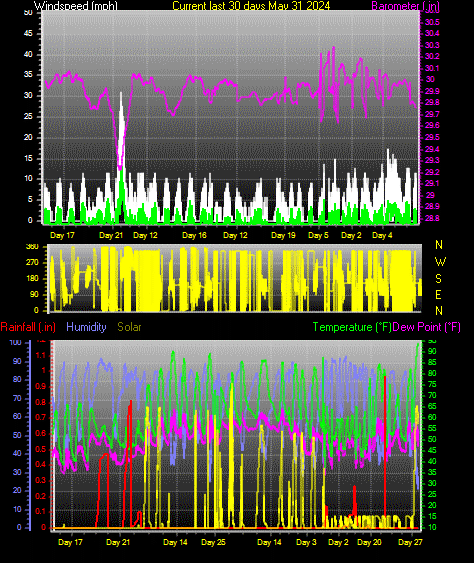Click the 29.4 value on barometer axis
The image size is (474, 563).
pos(432,149)
